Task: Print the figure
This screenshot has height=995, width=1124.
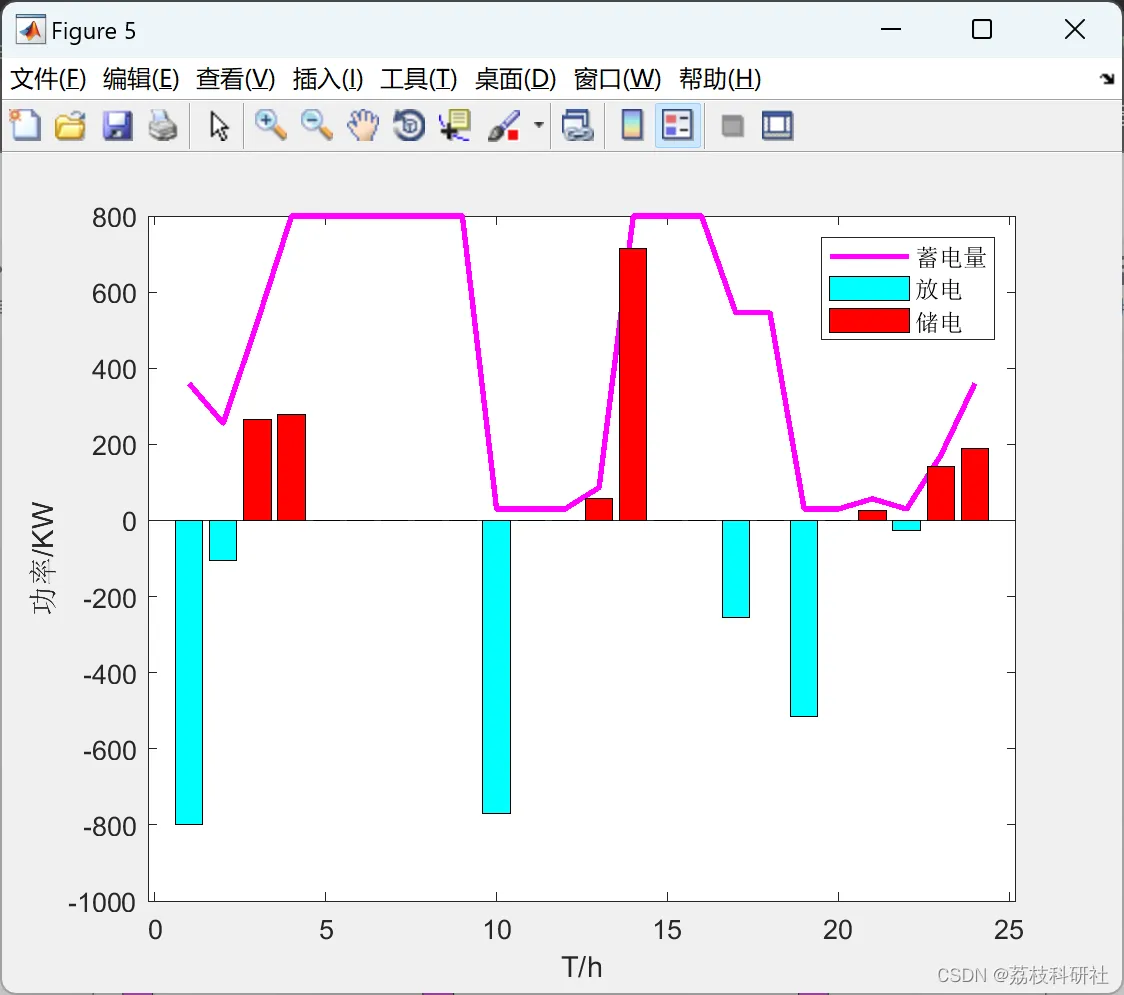Action: tap(164, 126)
